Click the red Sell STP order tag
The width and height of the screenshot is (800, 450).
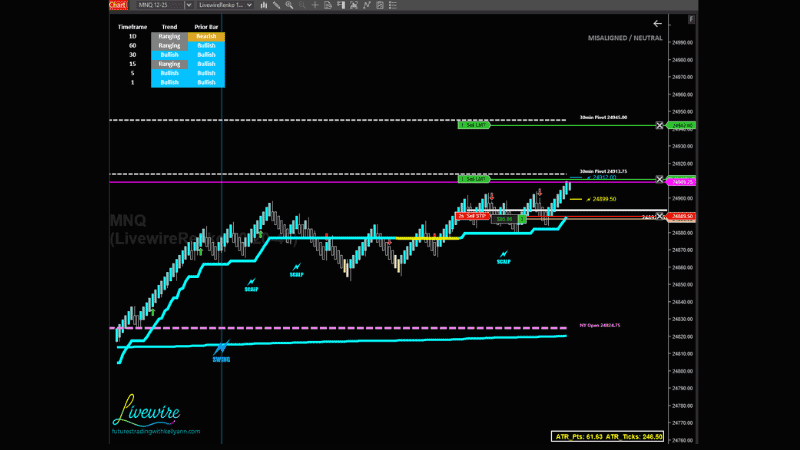pos(471,216)
